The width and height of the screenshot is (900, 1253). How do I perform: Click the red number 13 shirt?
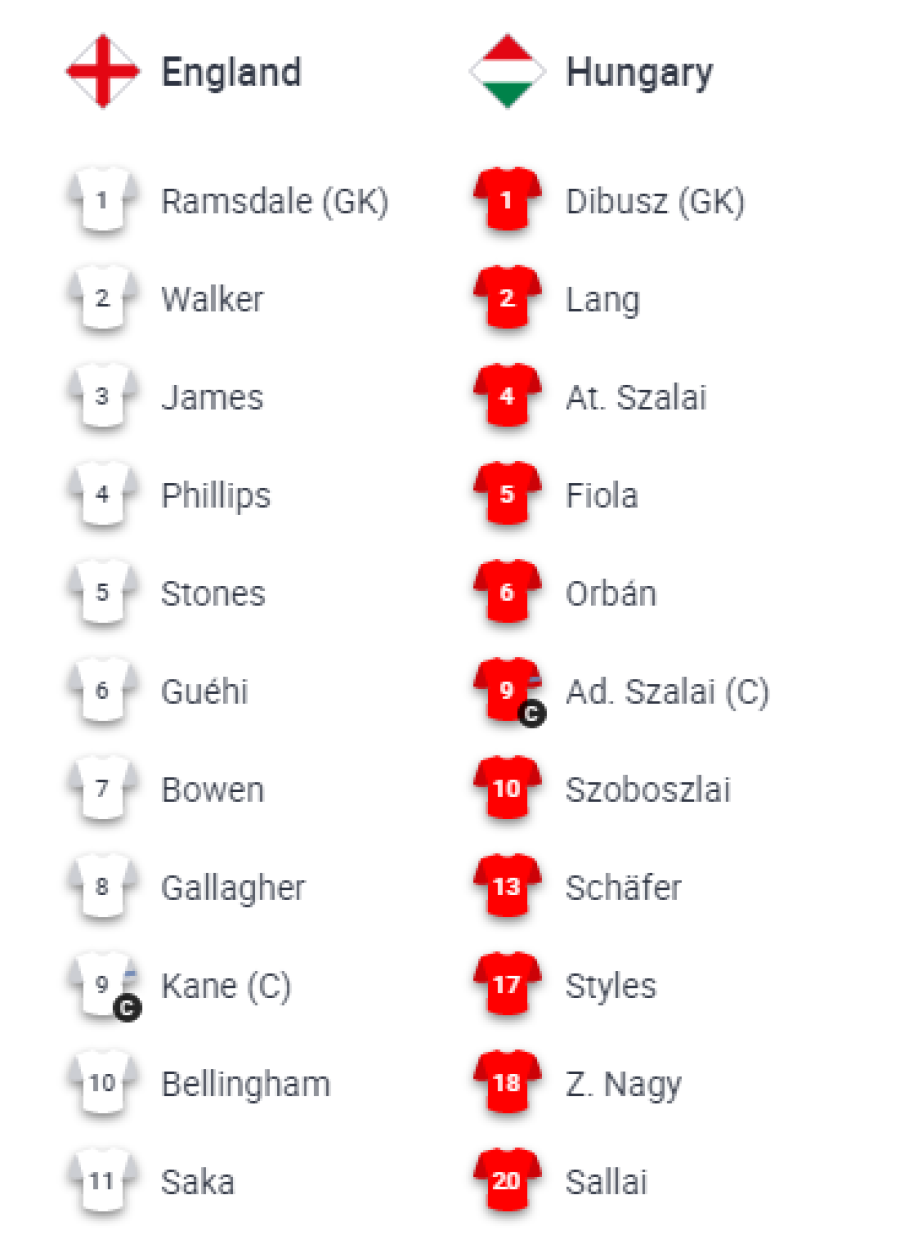507,887
